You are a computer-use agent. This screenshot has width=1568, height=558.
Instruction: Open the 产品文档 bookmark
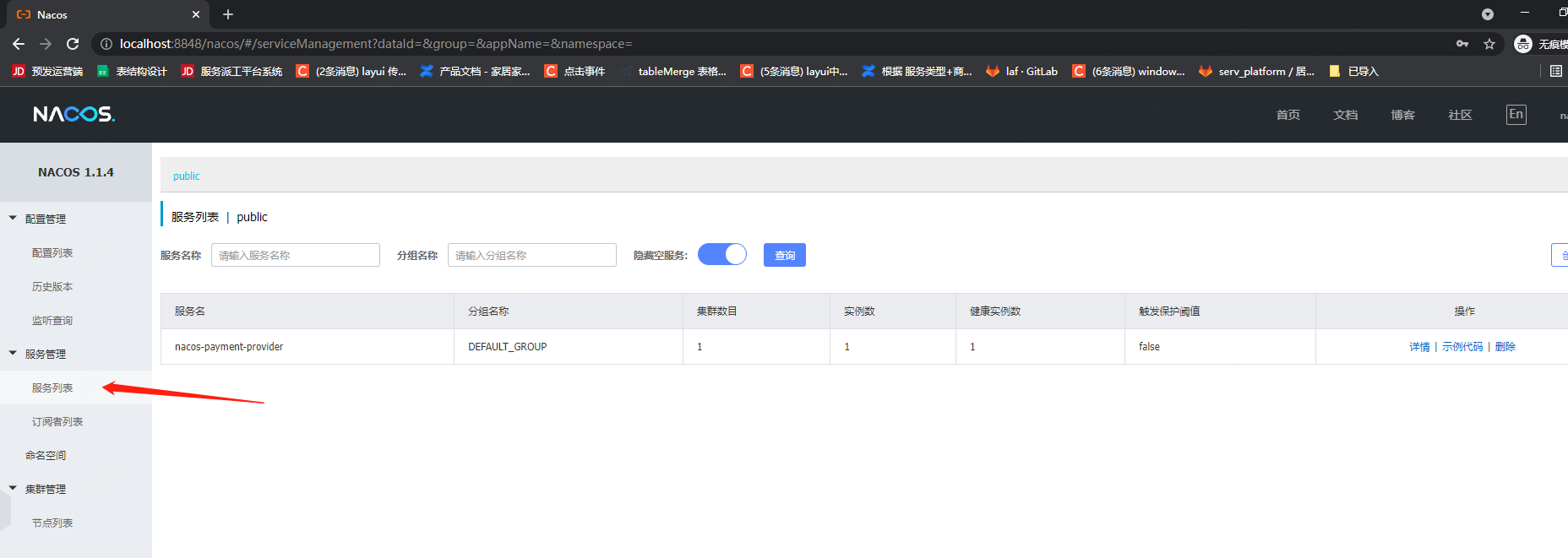pyautogui.click(x=475, y=71)
